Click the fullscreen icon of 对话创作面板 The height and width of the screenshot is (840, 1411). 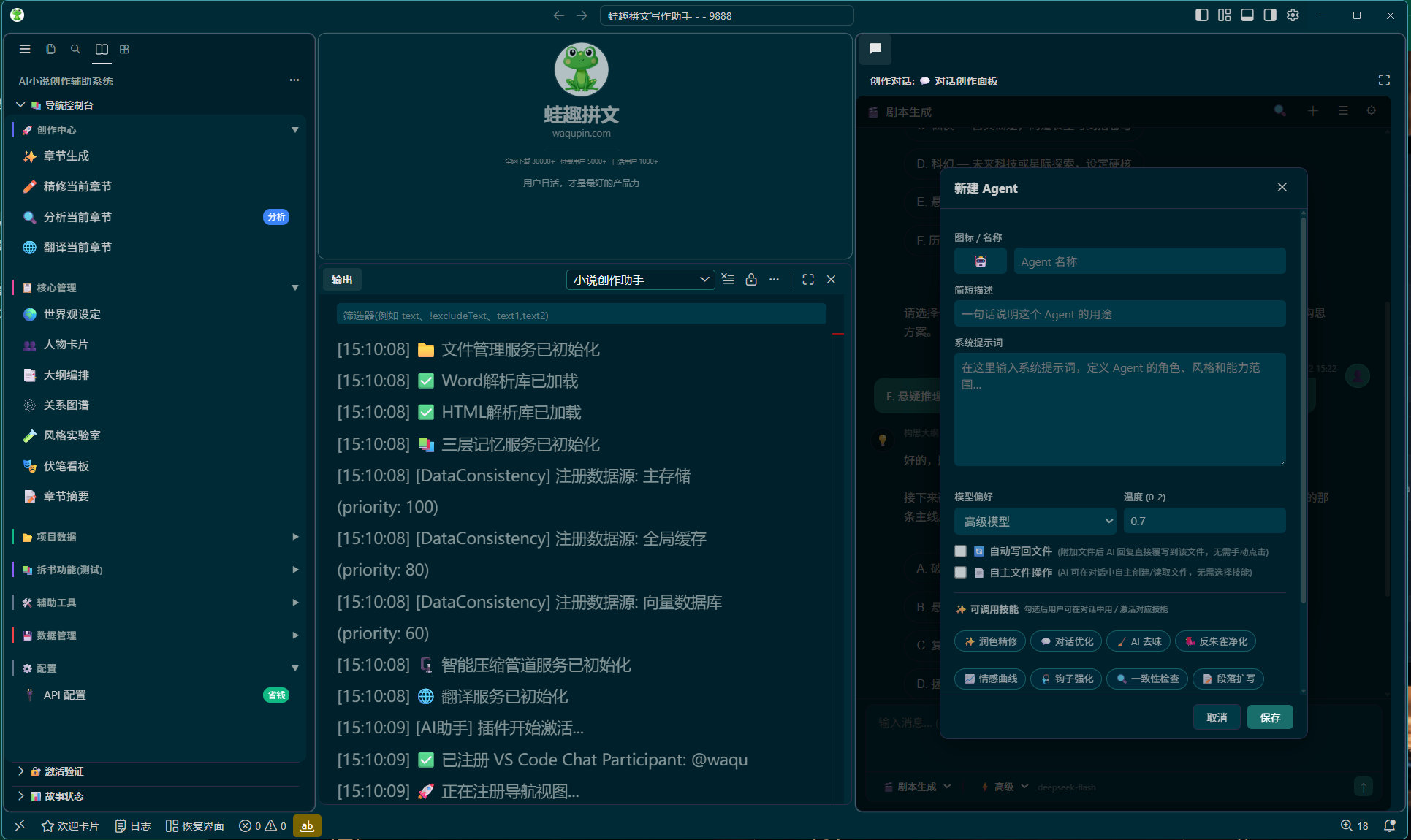tap(1384, 80)
